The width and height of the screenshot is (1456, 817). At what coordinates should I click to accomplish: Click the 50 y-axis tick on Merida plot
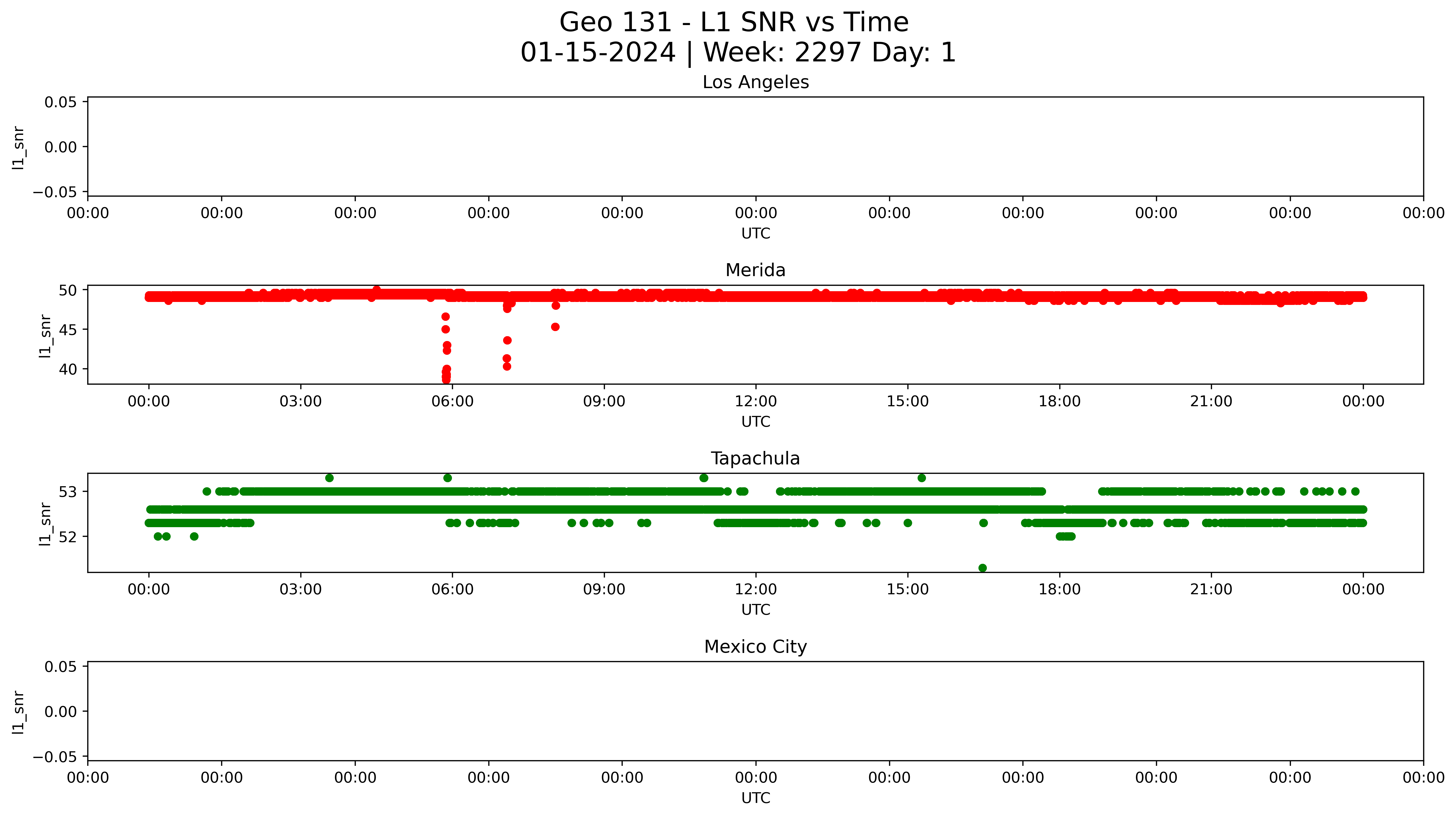click(x=68, y=290)
